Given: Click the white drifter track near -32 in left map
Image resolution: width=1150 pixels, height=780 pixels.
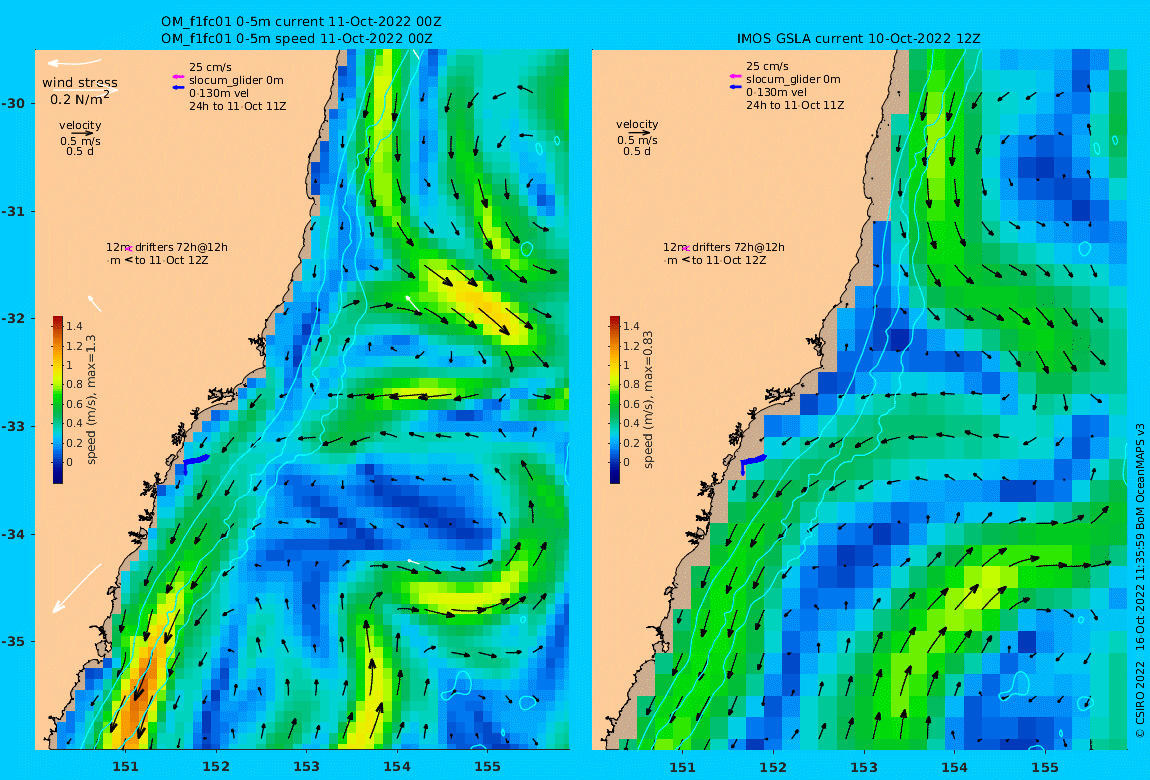Looking at the screenshot, I should [412, 303].
